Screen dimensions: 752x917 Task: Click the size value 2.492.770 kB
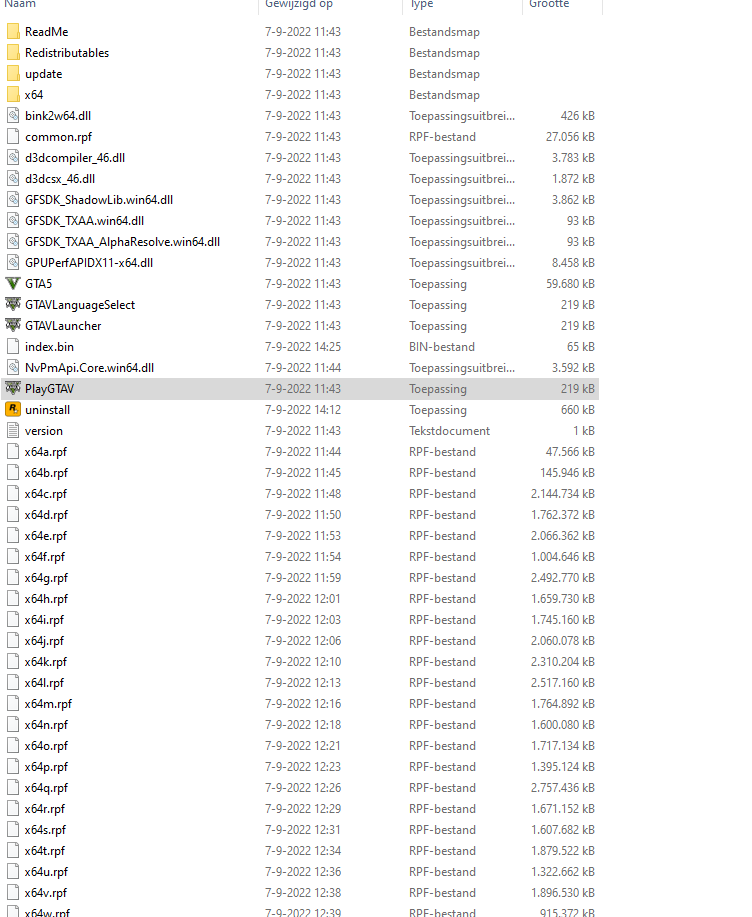[x=563, y=578]
